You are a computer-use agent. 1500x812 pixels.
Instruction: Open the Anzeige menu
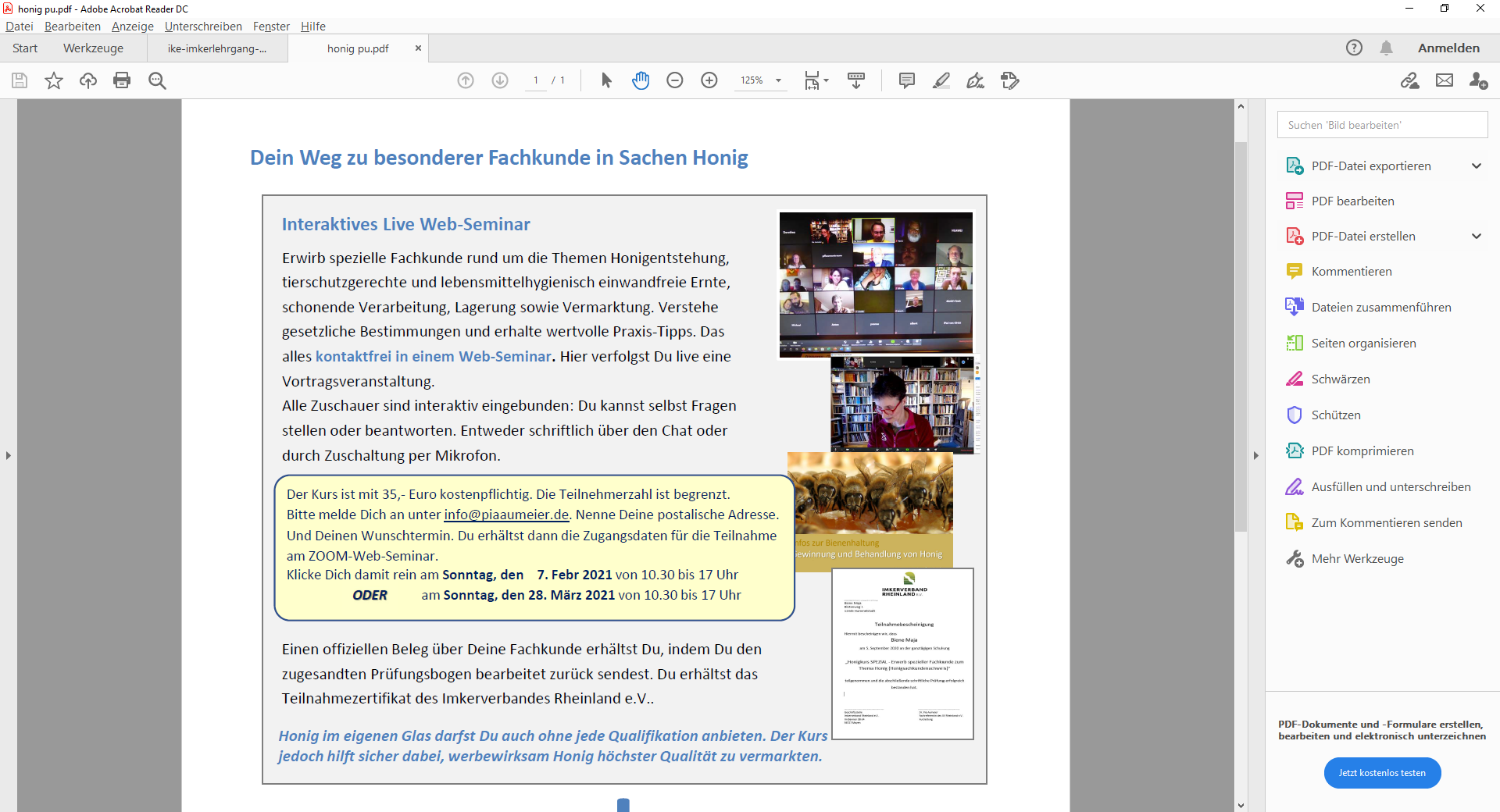pos(132,26)
